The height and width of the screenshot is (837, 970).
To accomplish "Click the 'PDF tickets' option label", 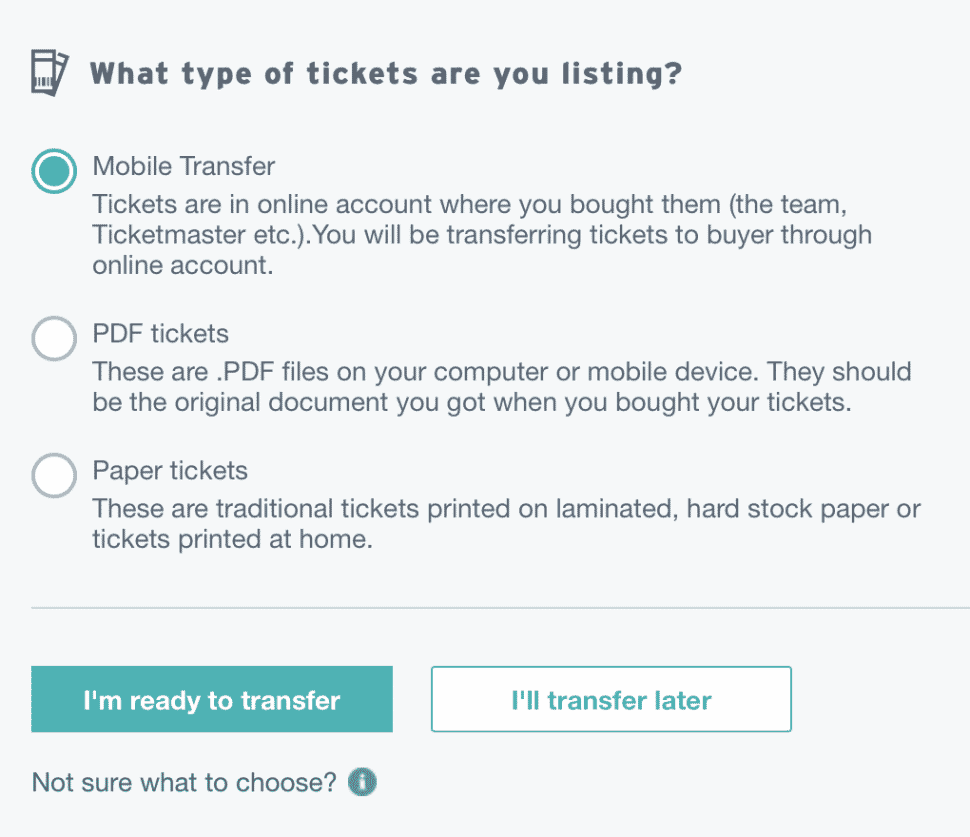I will click(x=161, y=334).
